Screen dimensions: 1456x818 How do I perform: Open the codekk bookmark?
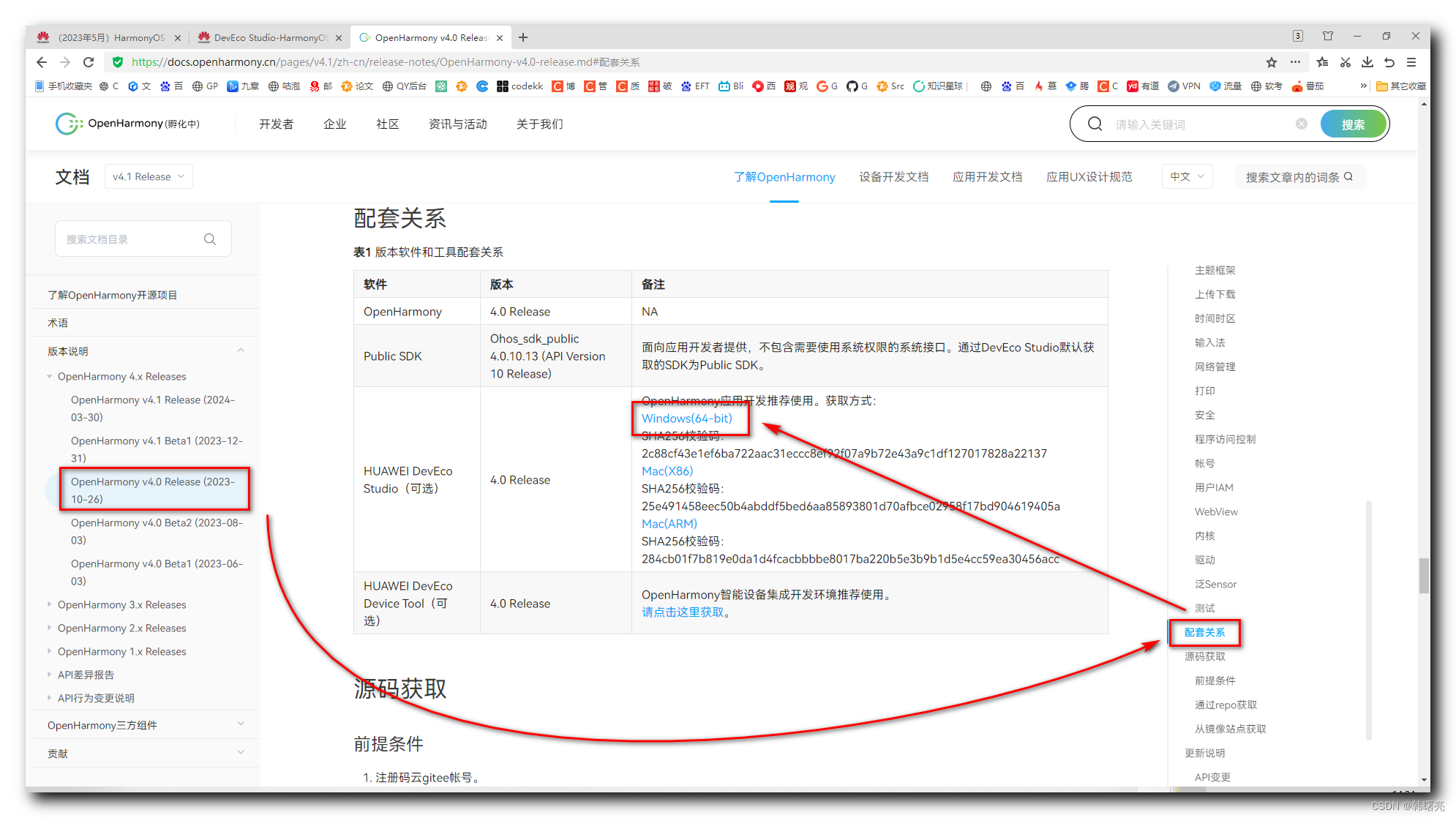click(519, 86)
